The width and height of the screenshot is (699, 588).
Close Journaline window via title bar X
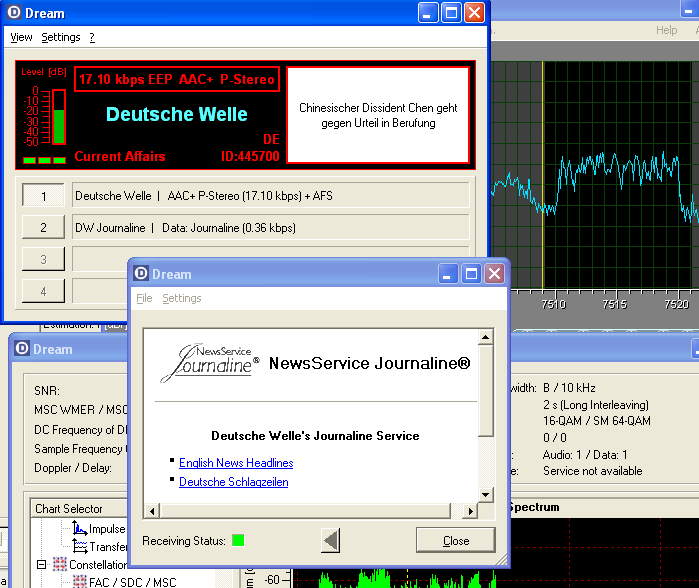point(495,273)
